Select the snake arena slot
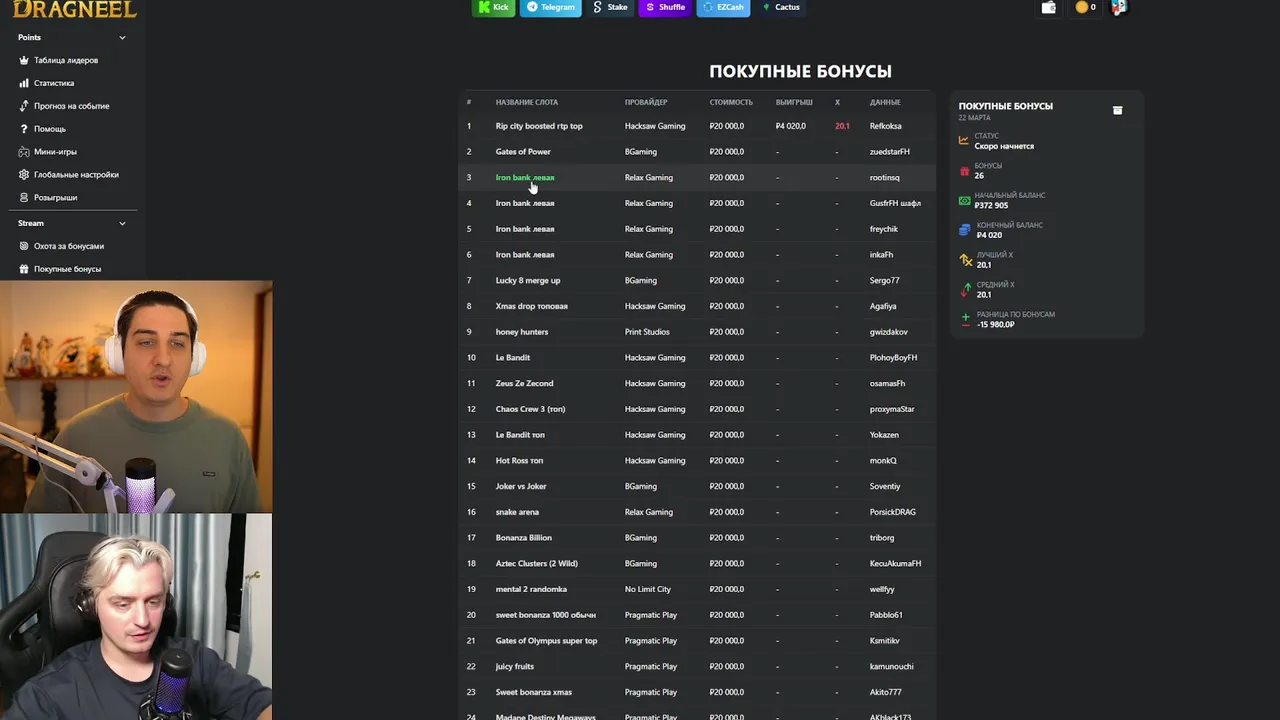This screenshot has width=1280, height=720. point(517,512)
